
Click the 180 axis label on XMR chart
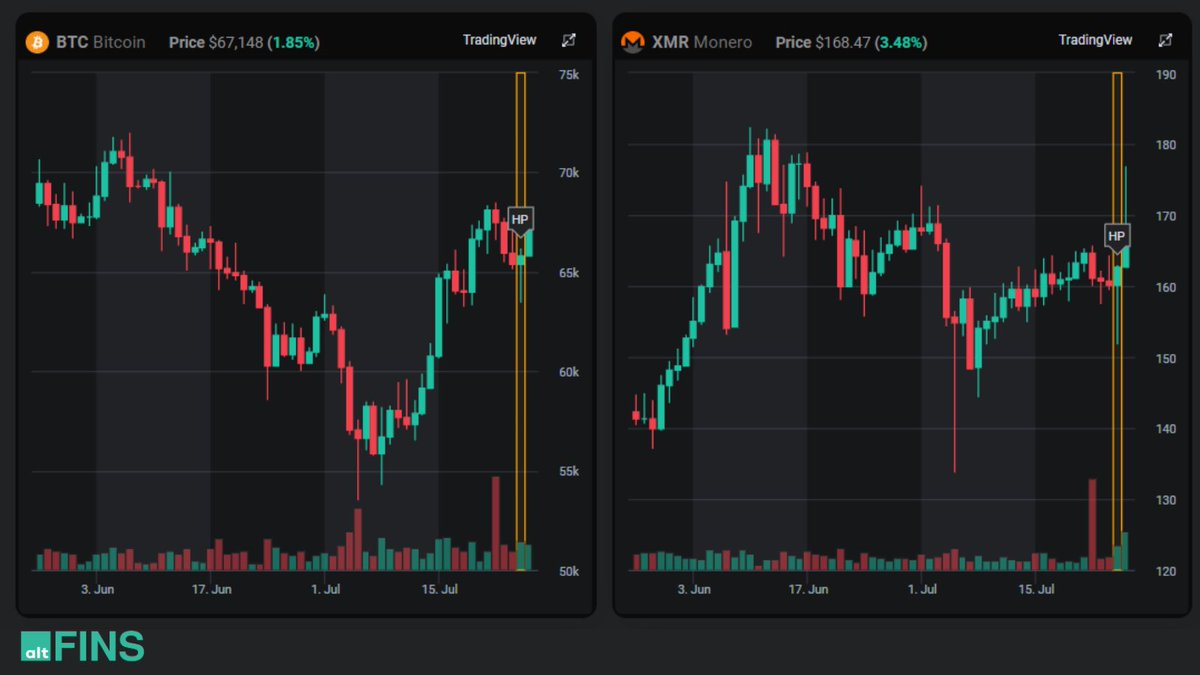(x=1165, y=145)
